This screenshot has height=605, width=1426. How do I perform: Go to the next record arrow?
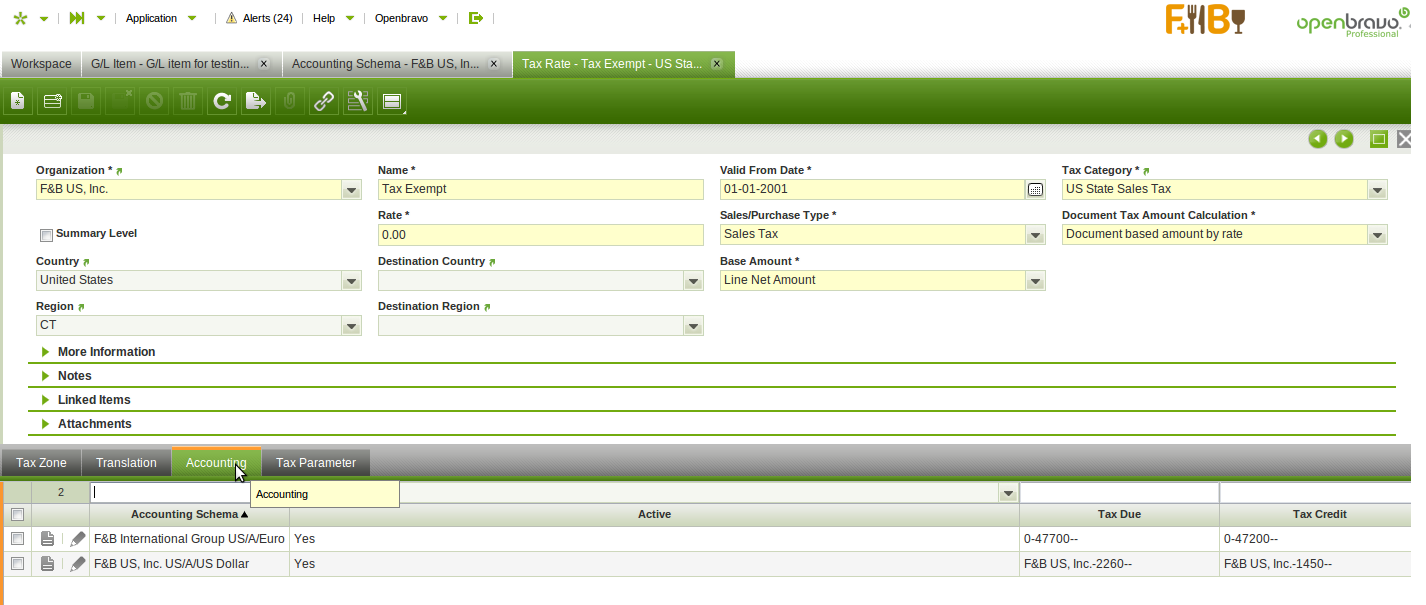1344,139
